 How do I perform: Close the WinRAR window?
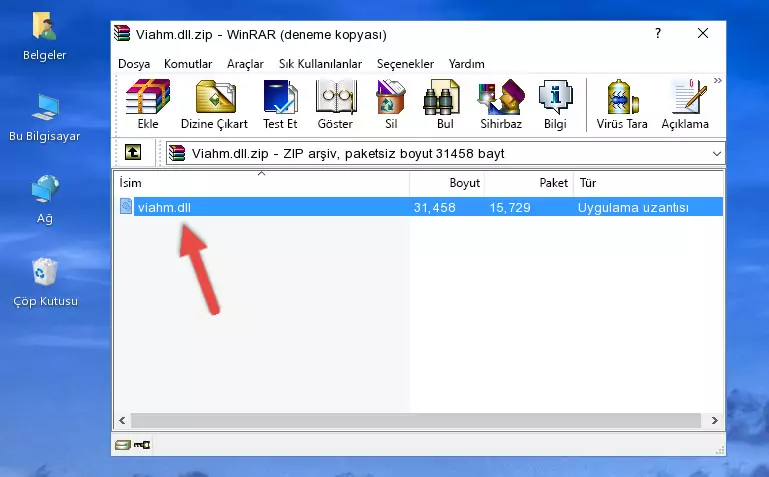[x=703, y=33]
